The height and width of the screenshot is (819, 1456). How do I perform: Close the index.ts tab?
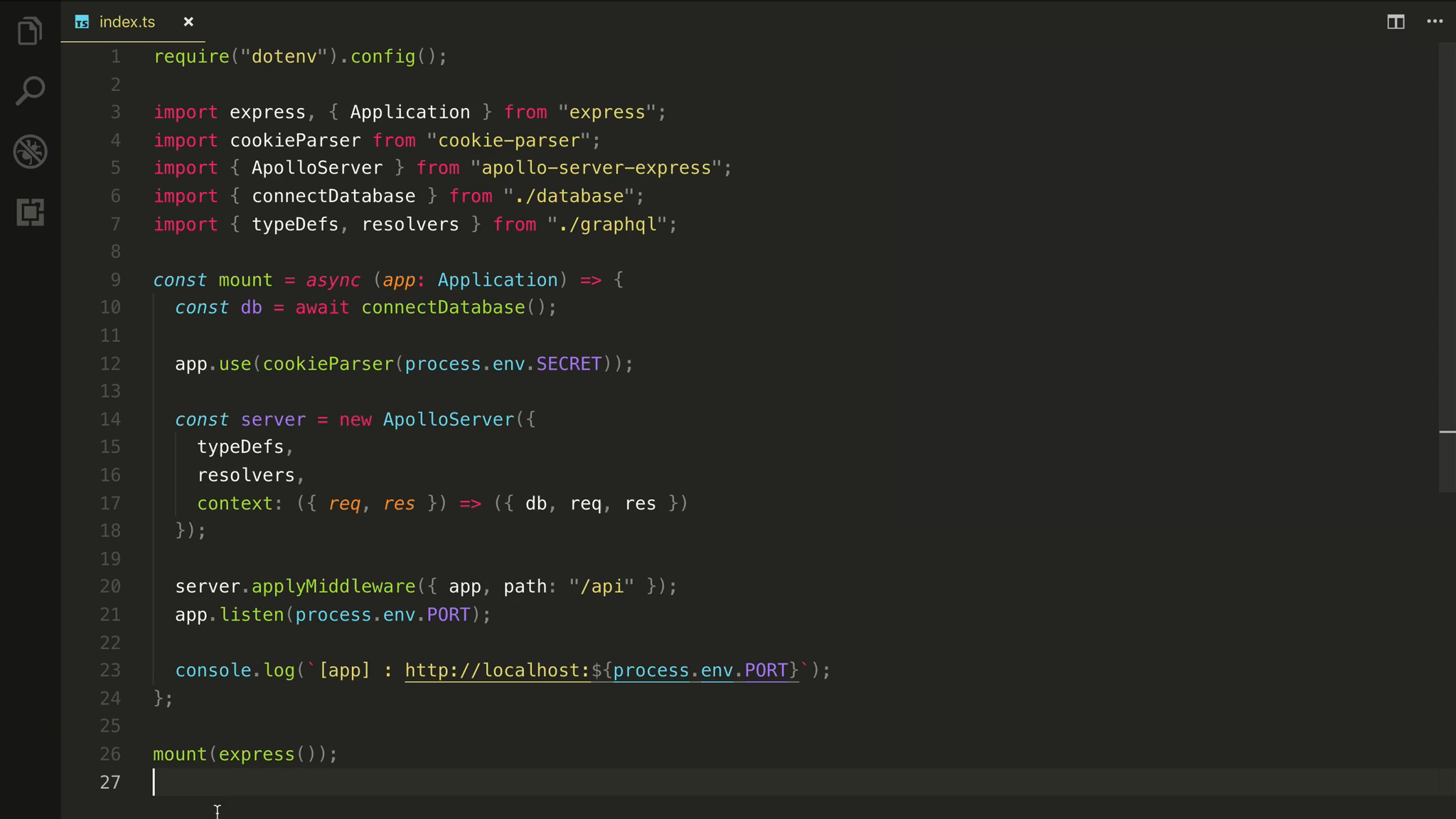click(188, 22)
